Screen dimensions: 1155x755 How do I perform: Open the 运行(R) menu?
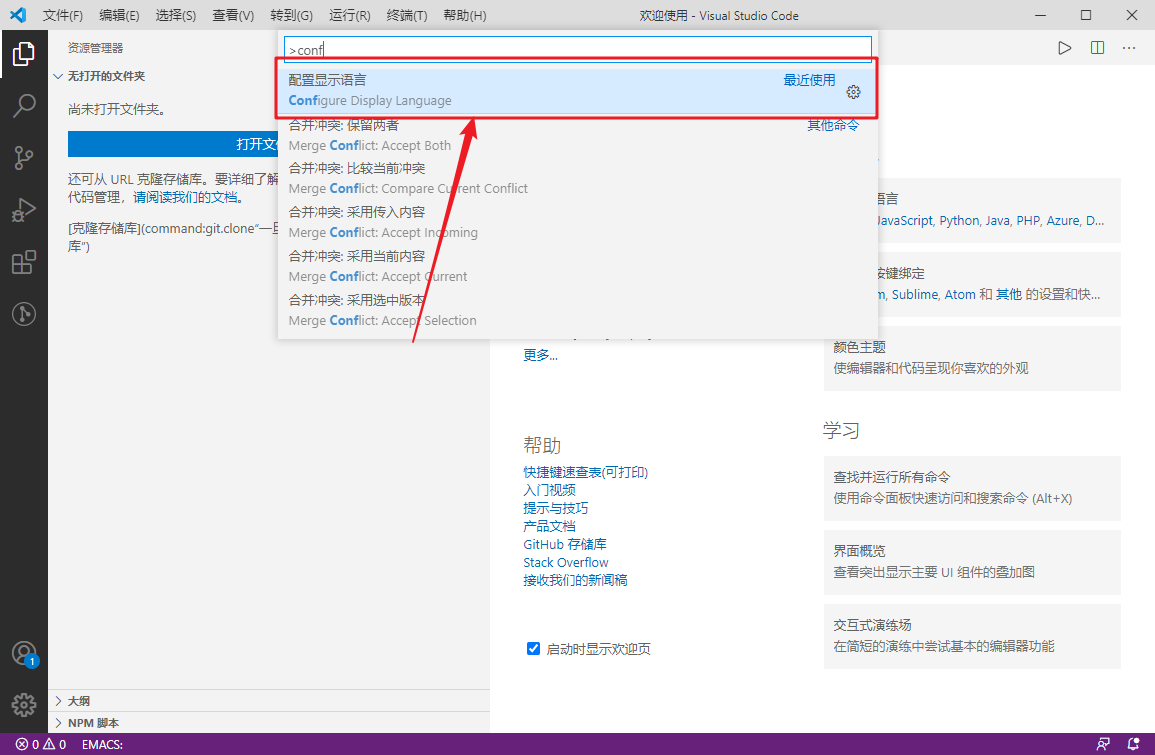pyautogui.click(x=350, y=15)
